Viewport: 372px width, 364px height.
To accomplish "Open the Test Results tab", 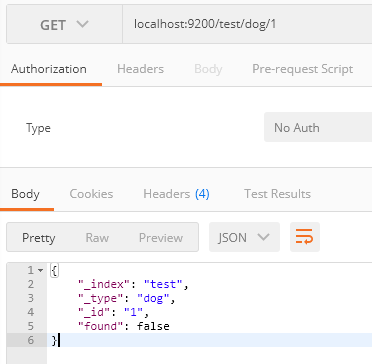I will tap(277, 194).
